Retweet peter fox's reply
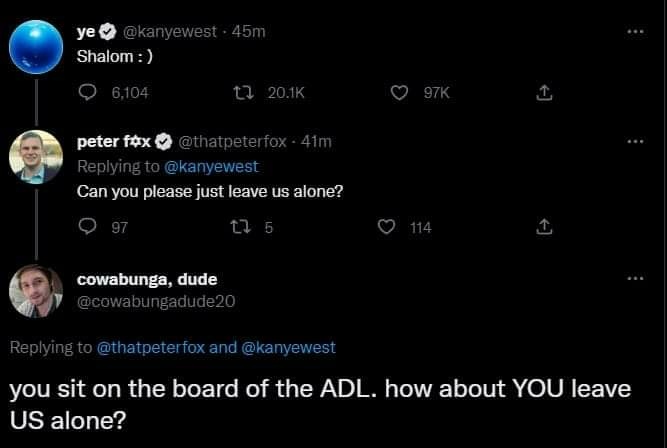Screen dimensions: 667x448 pyautogui.click(x=241, y=227)
